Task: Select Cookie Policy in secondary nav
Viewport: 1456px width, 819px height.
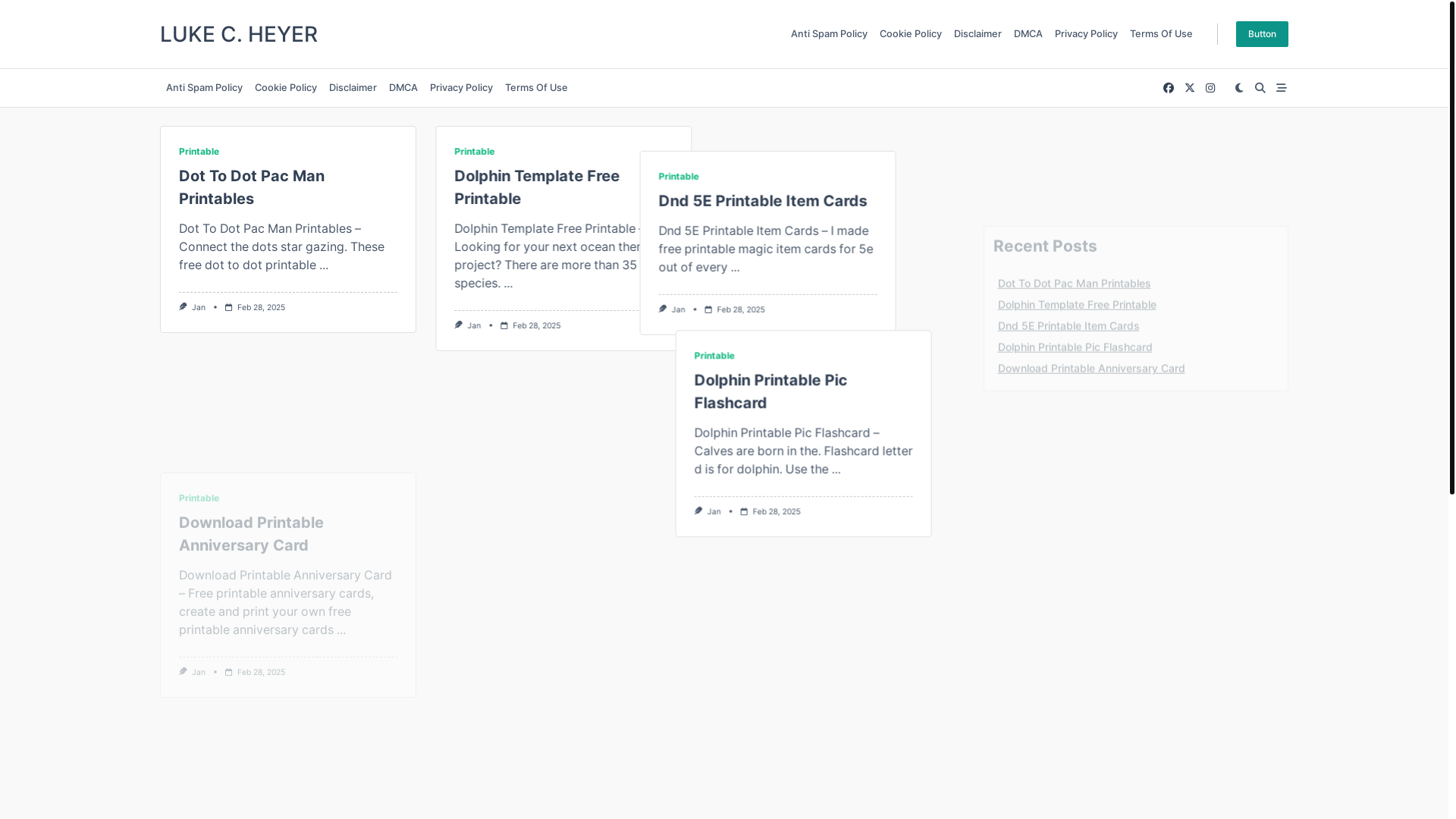Action: click(286, 88)
